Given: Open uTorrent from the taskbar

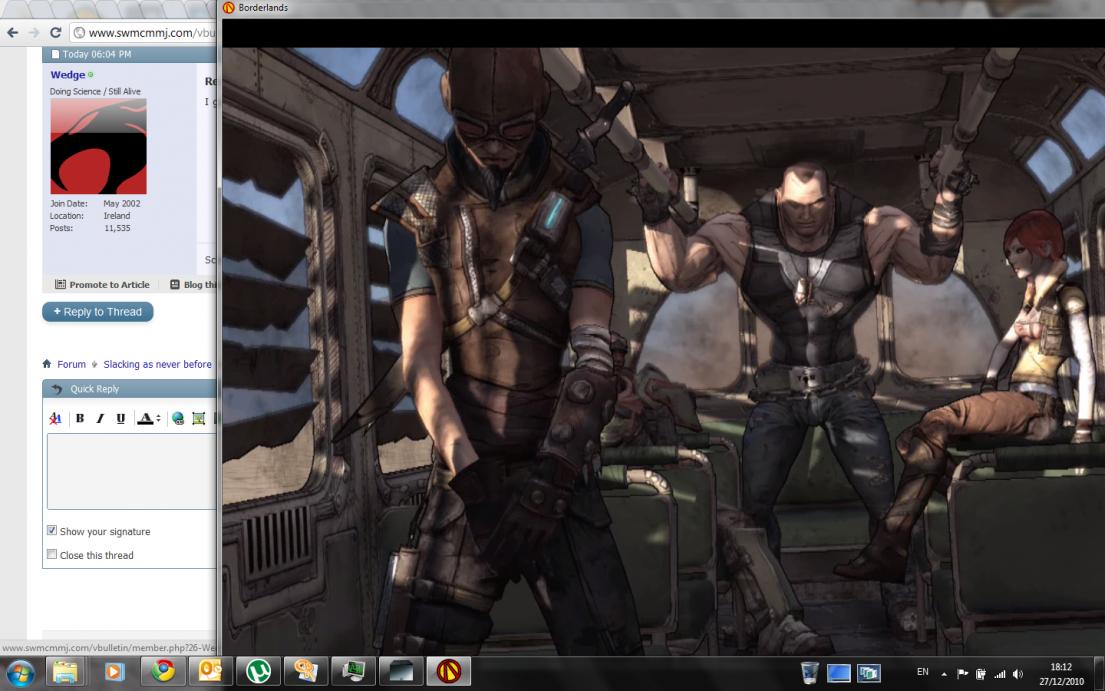Looking at the screenshot, I should [258, 672].
